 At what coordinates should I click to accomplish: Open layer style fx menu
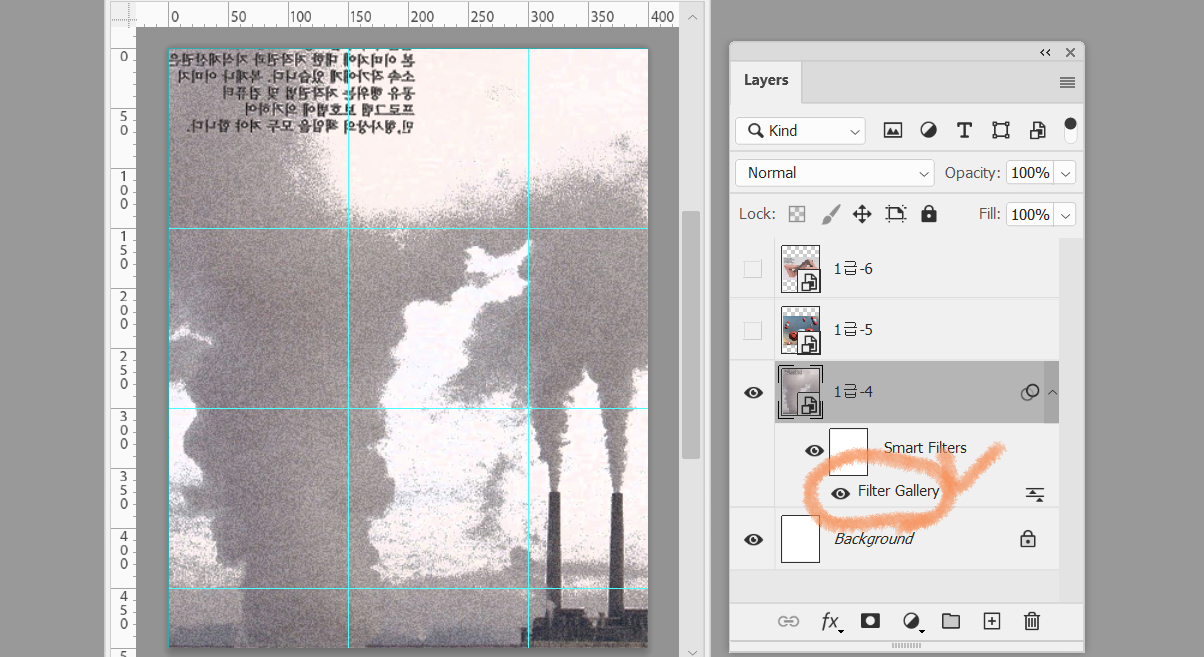(831, 621)
